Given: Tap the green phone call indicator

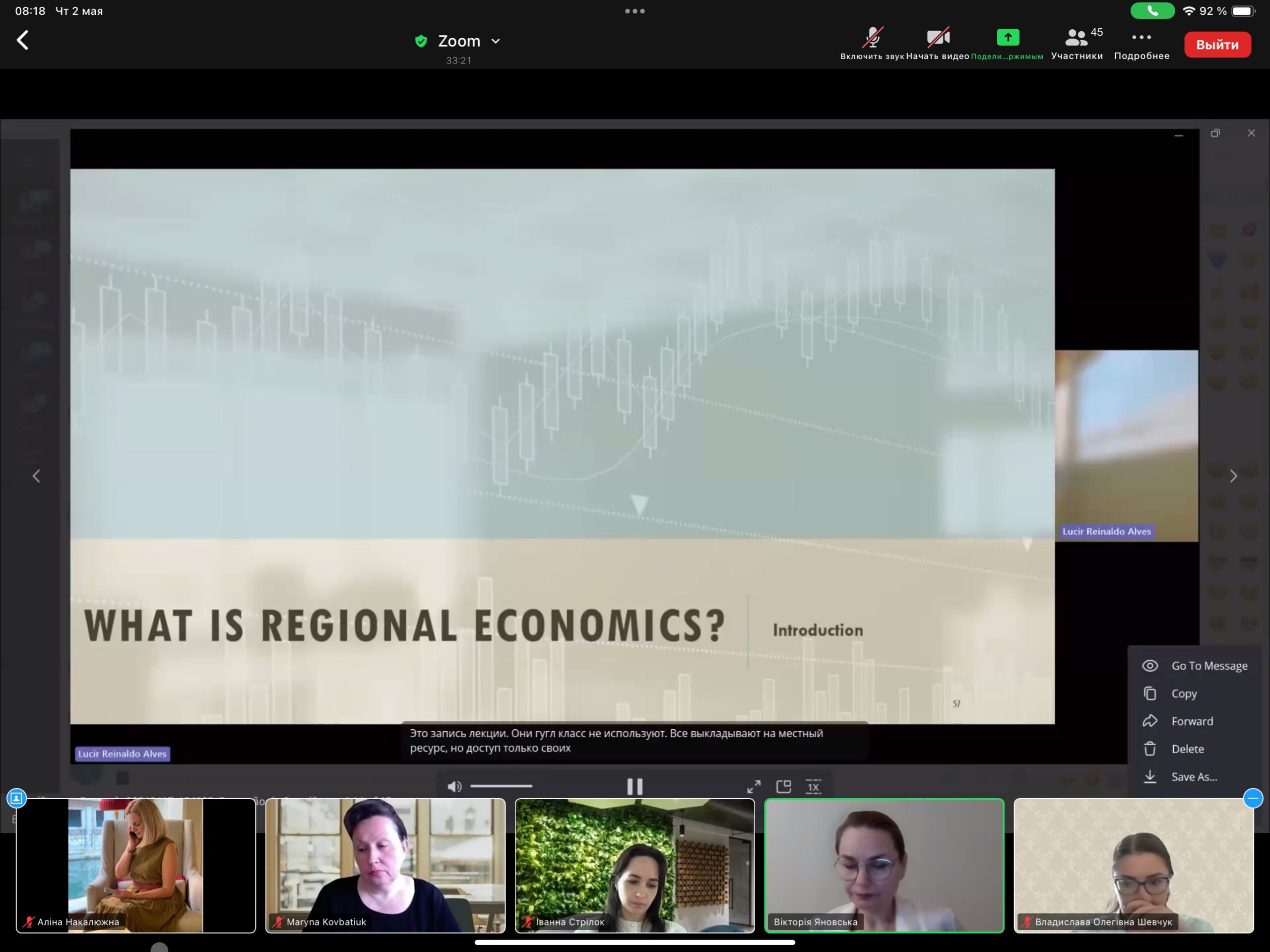Looking at the screenshot, I should click(x=1152, y=11).
